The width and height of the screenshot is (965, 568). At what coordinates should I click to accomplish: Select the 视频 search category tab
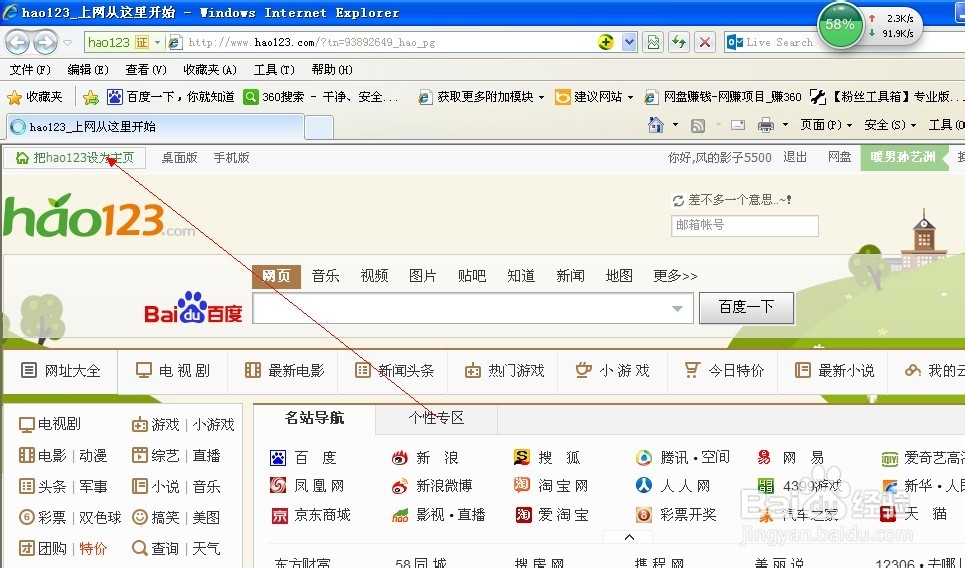(x=374, y=276)
